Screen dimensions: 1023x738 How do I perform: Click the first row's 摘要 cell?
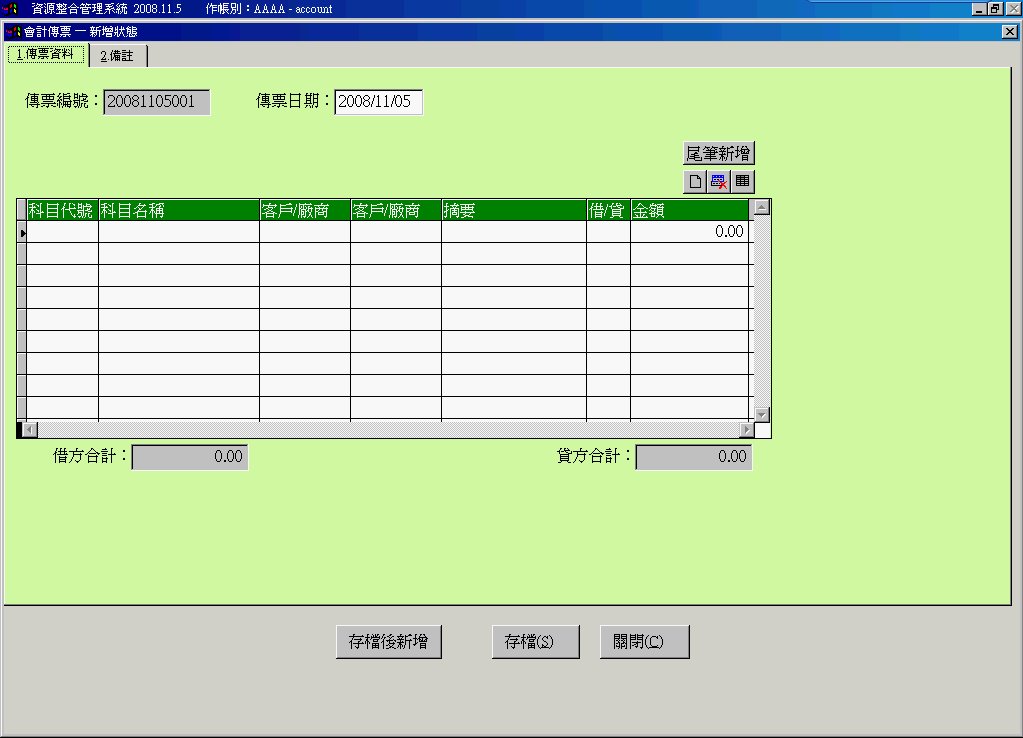pos(513,232)
